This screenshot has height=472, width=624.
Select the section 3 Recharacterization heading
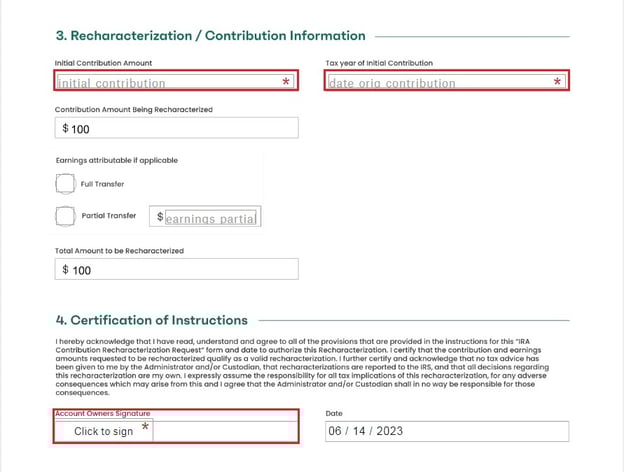211,35
